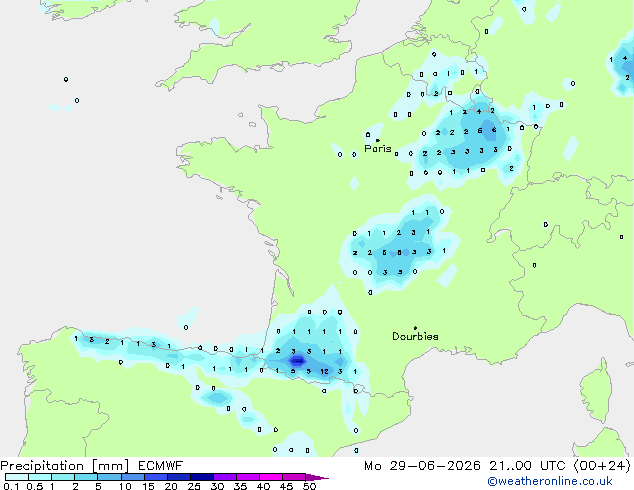Pick the 40–45 mm magenta legend swatch
Image resolution: width=634 pixels, height=490 pixels.
[271, 477]
